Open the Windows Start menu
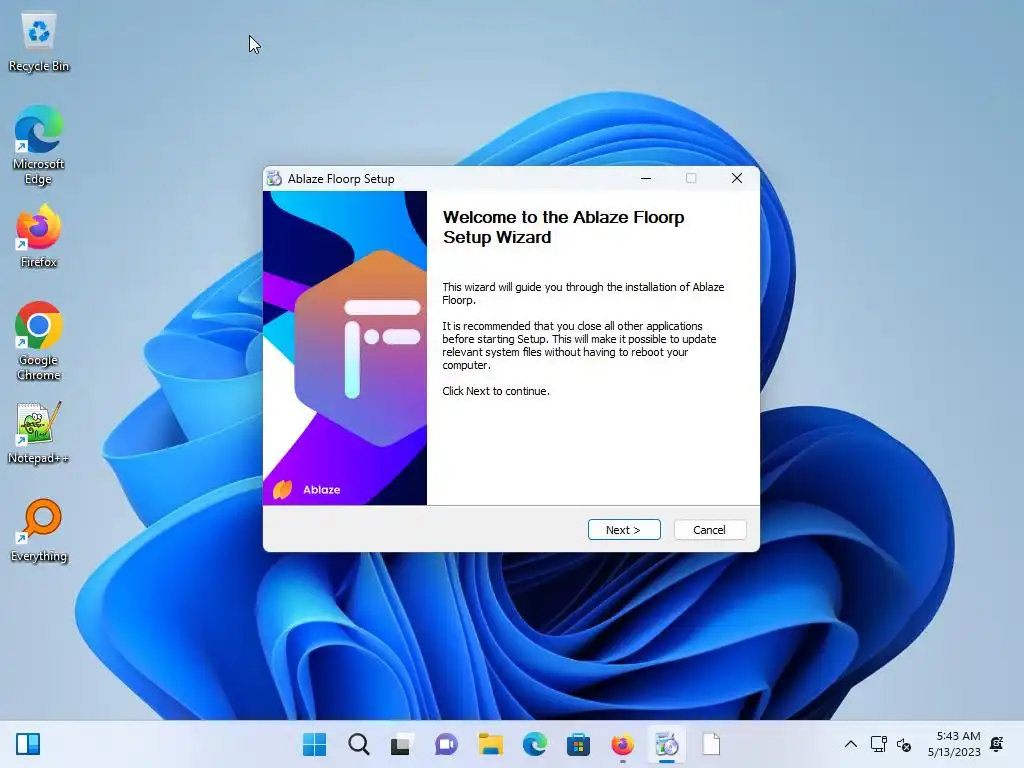Screen dimensions: 1024x768 pyautogui.click(x=314, y=744)
